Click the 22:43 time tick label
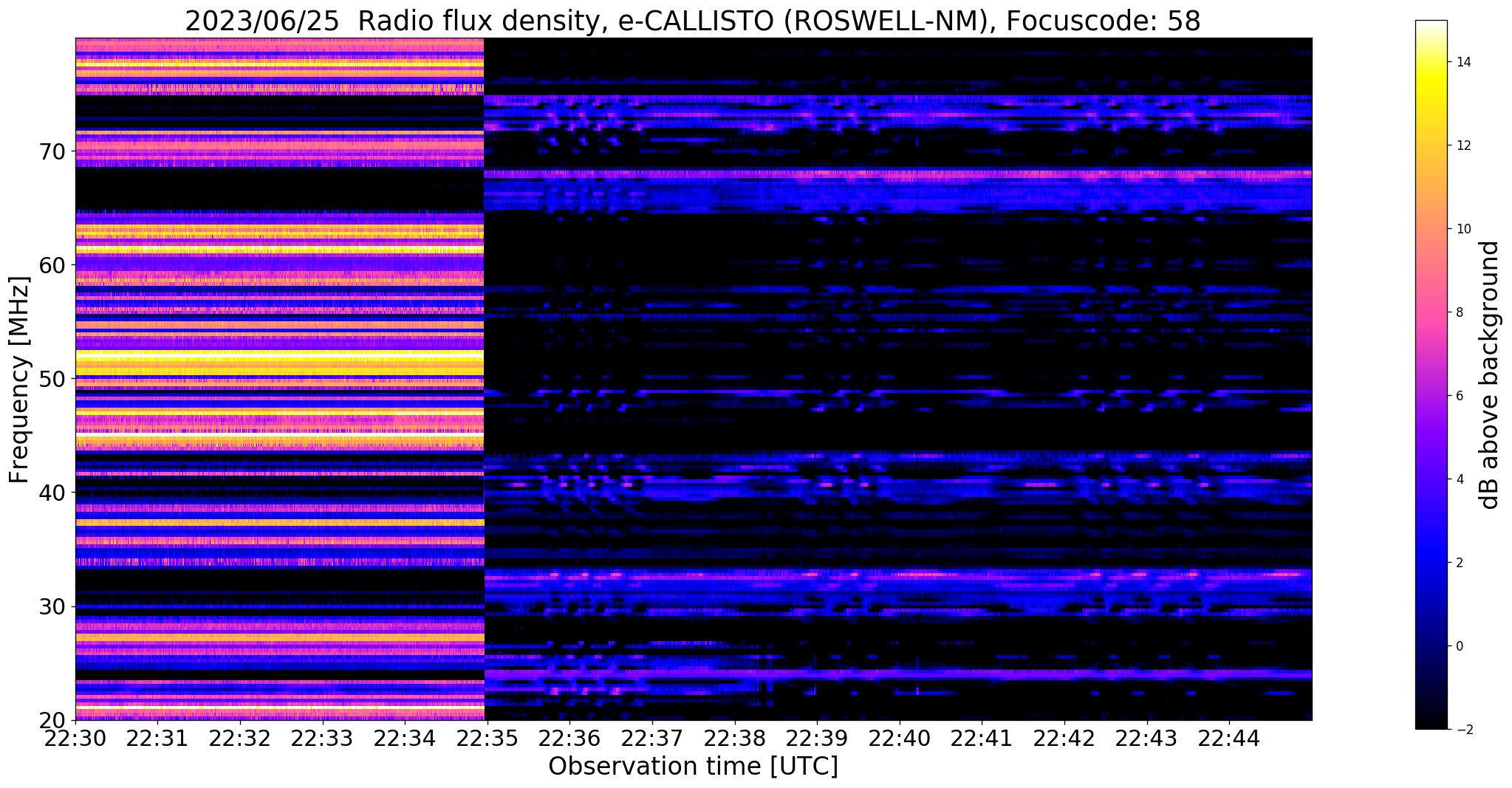 tap(1146, 738)
